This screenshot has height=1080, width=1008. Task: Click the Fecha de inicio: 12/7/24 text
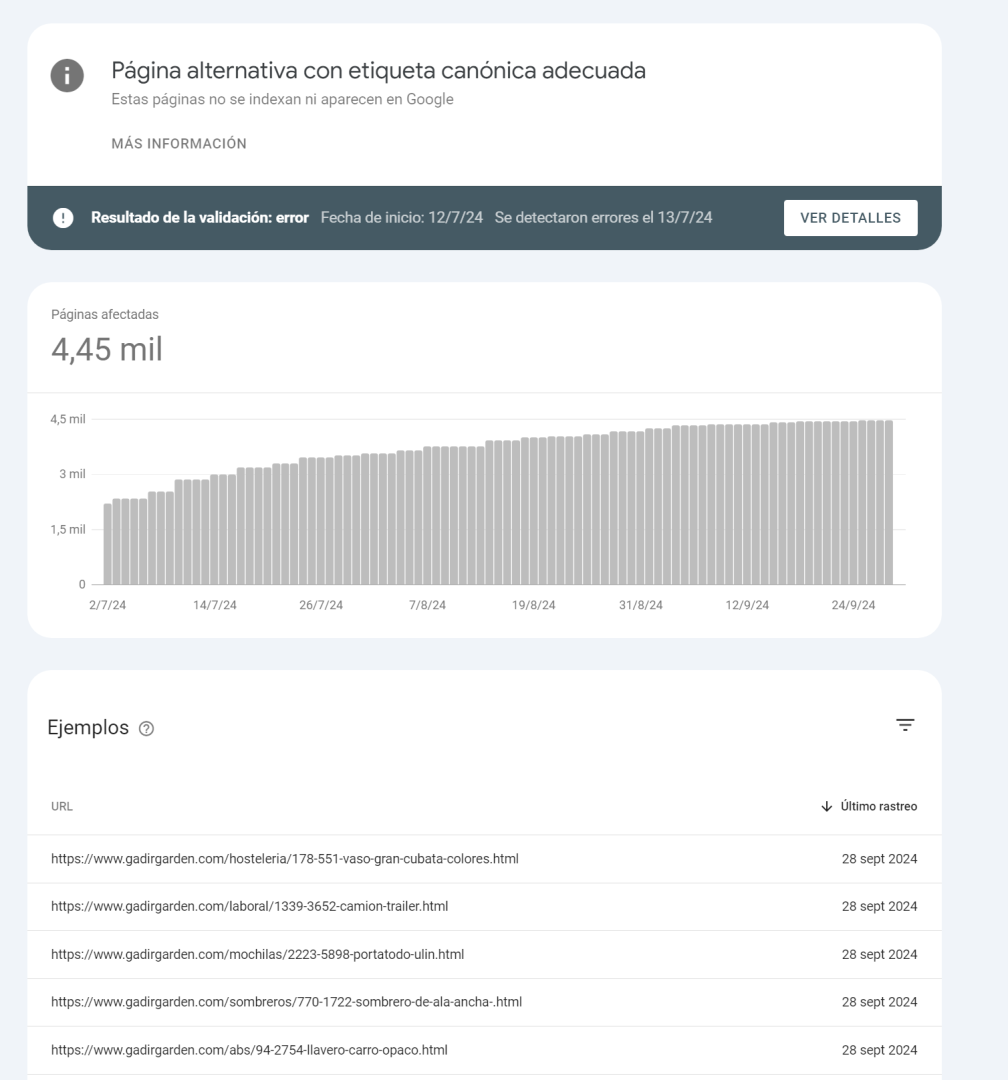pyautogui.click(x=402, y=218)
